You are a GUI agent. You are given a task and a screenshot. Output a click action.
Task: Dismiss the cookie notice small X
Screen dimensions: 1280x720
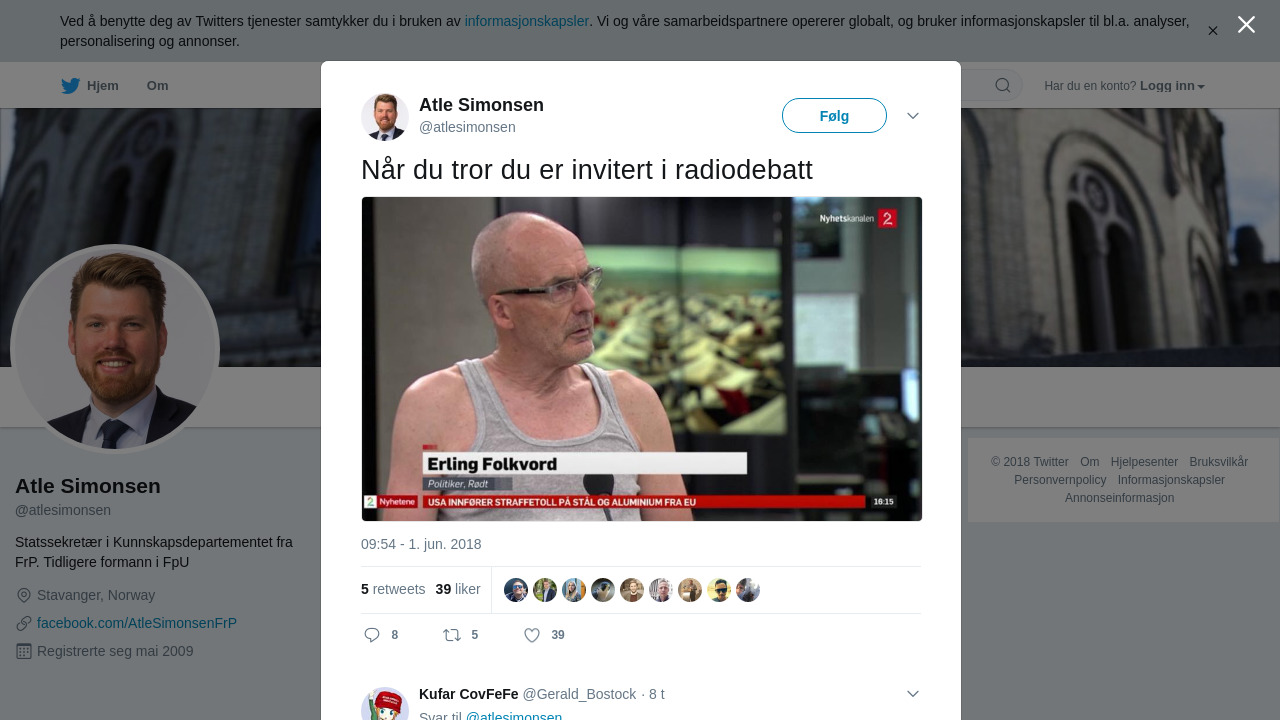(x=1212, y=31)
